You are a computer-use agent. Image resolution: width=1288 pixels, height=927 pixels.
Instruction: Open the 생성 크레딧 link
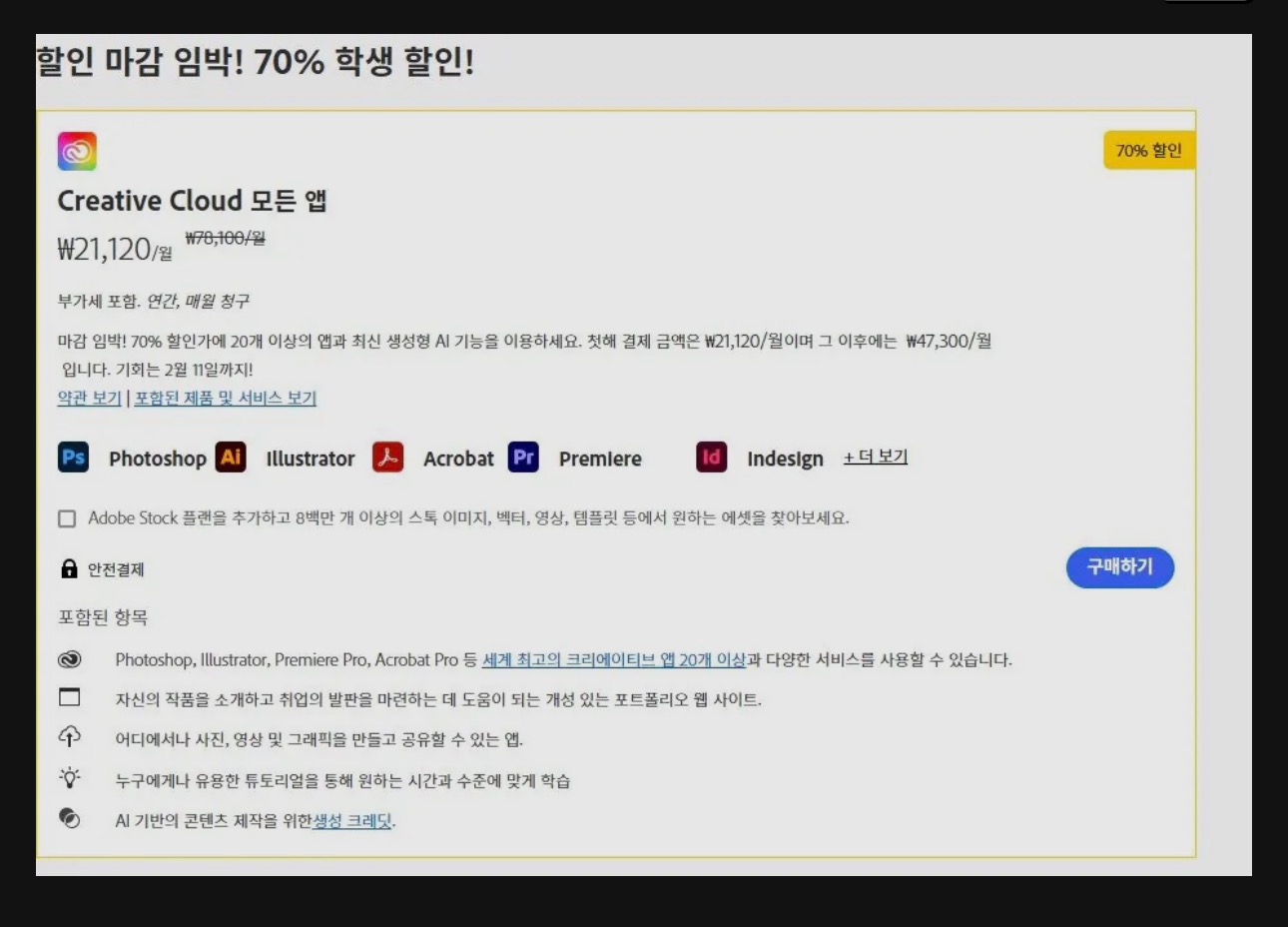coord(352,820)
